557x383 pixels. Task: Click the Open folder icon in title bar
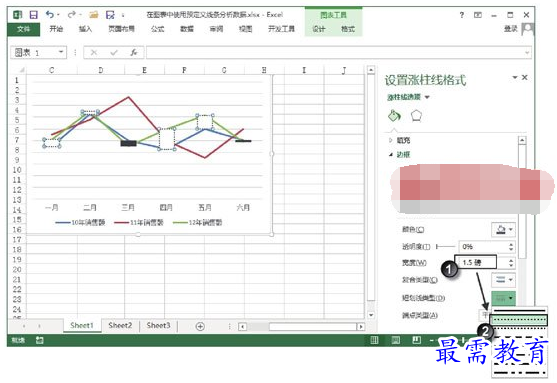point(93,15)
